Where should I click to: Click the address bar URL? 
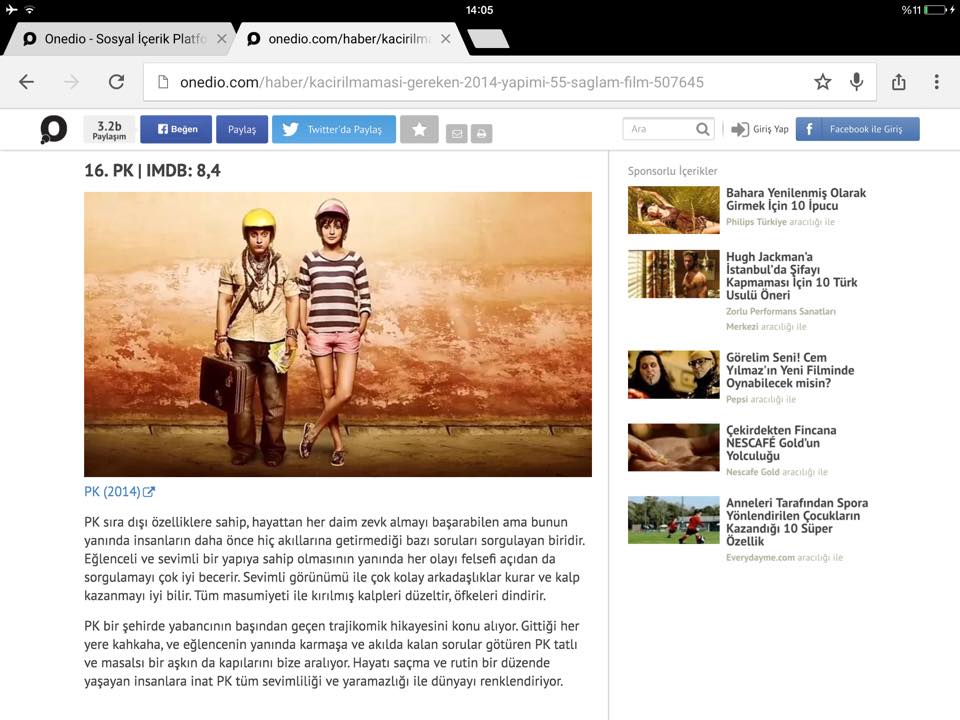(x=441, y=82)
